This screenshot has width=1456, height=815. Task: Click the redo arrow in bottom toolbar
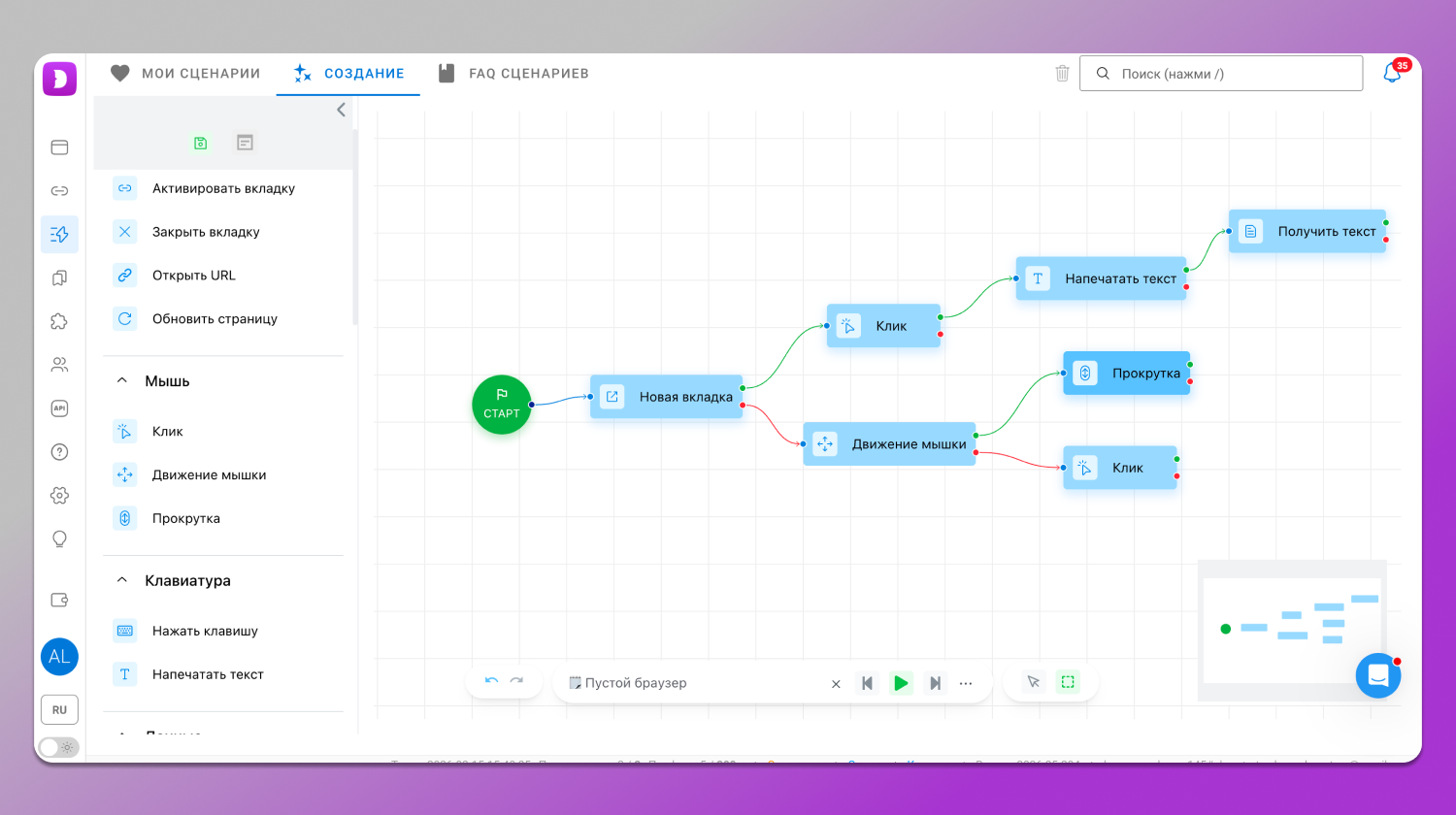[516, 681]
